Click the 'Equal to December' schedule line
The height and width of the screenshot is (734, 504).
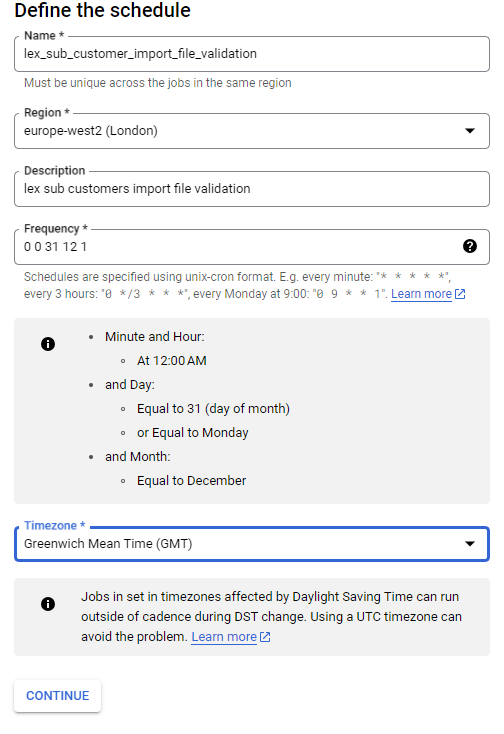tap(191, 481)
